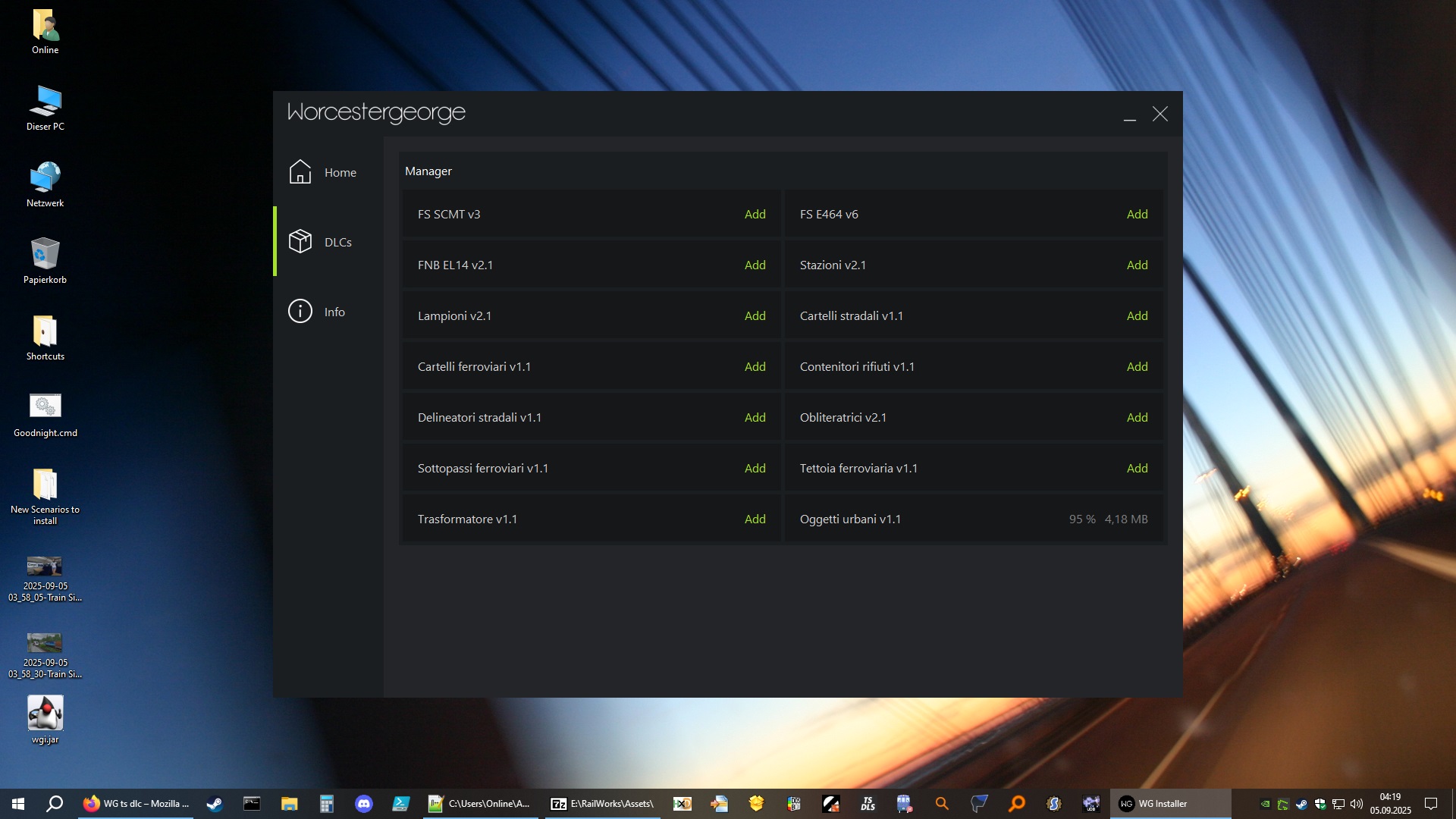The image size is (1456, 819).
Task: Add Stazioni v2.1 item
Action: click(x=1137, y=265)
